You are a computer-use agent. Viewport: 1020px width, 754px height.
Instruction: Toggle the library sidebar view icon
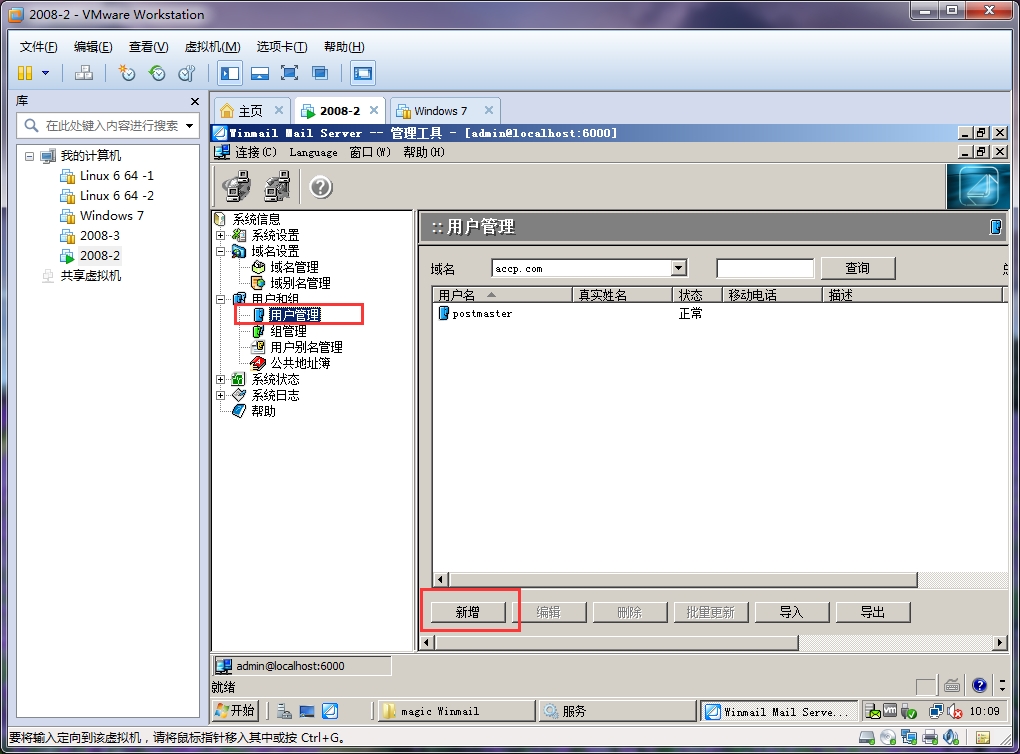(x=230, y=73)
